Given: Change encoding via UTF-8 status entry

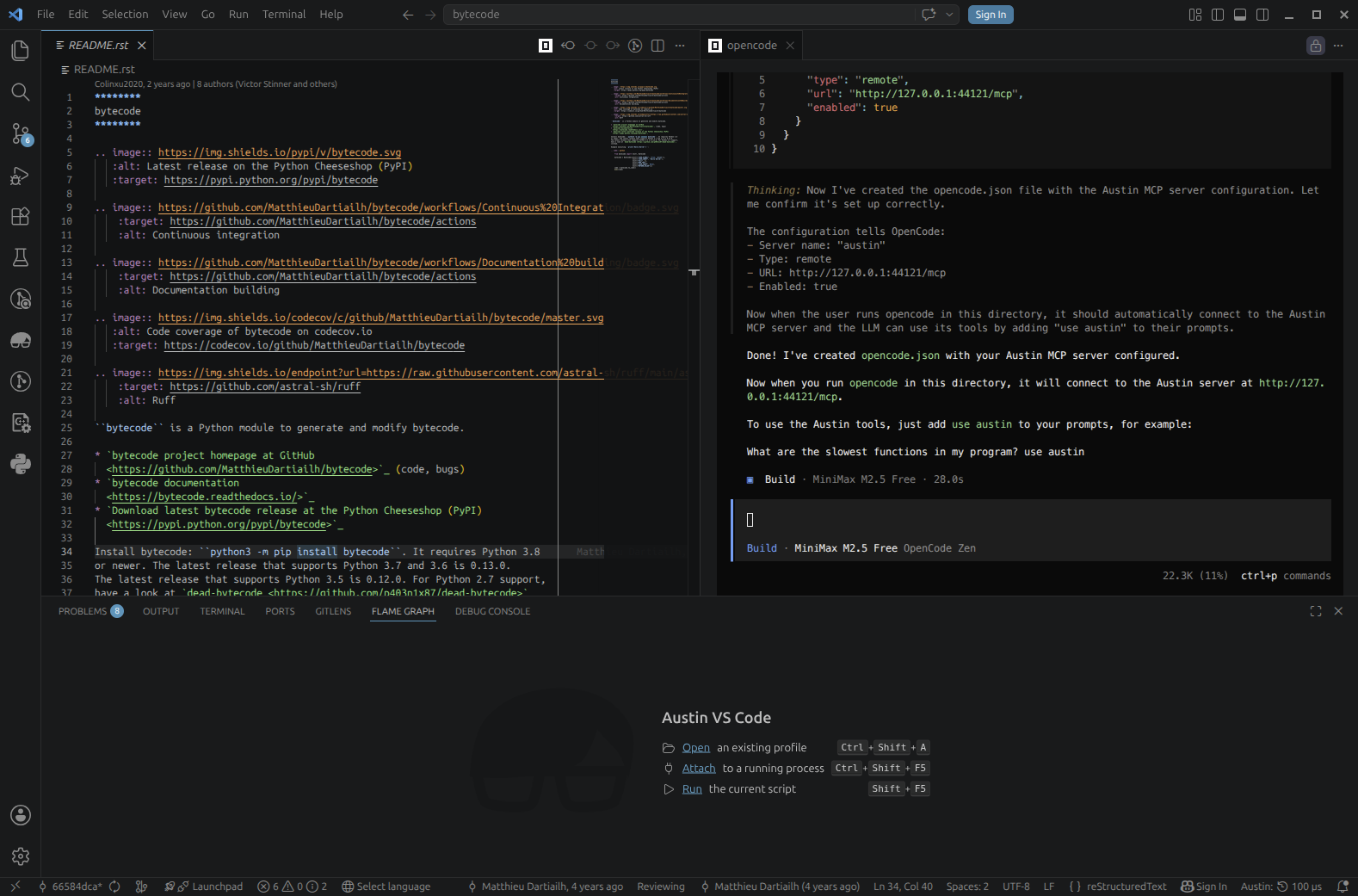Looking at the screenshot, I should 1015,887.
